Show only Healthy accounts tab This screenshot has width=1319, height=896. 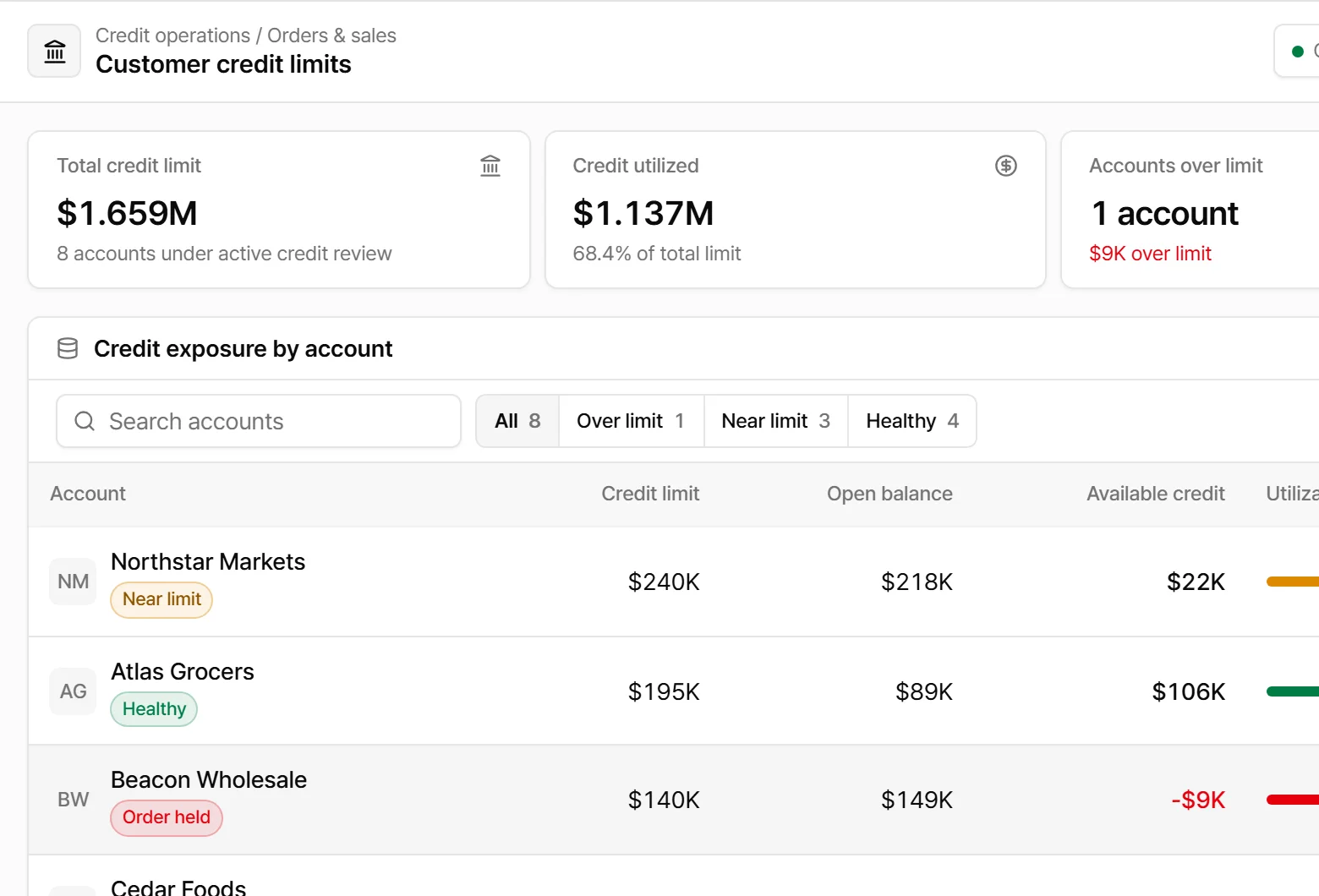(x=912, y=421)
